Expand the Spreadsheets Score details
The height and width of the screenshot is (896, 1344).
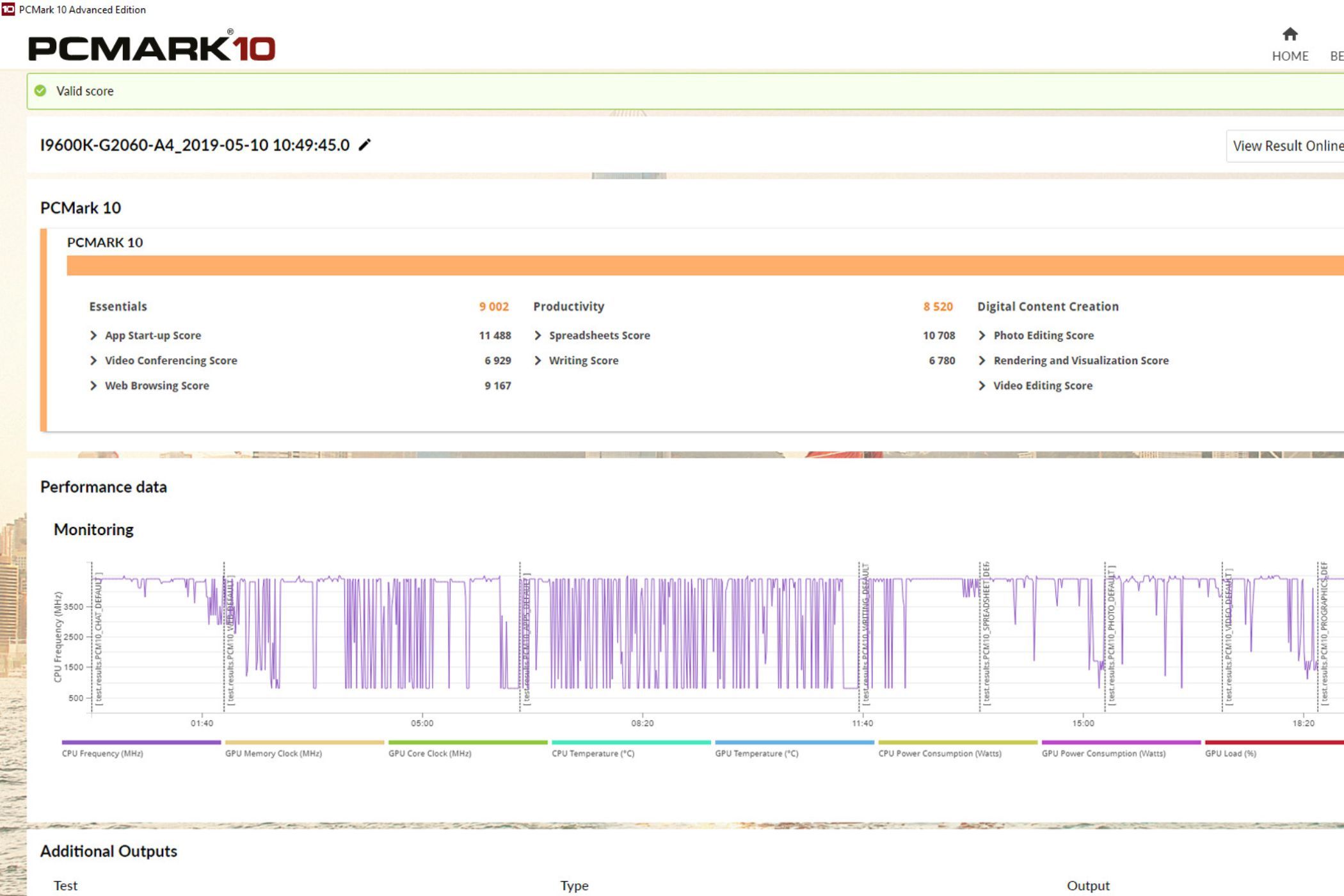(538, 335)
